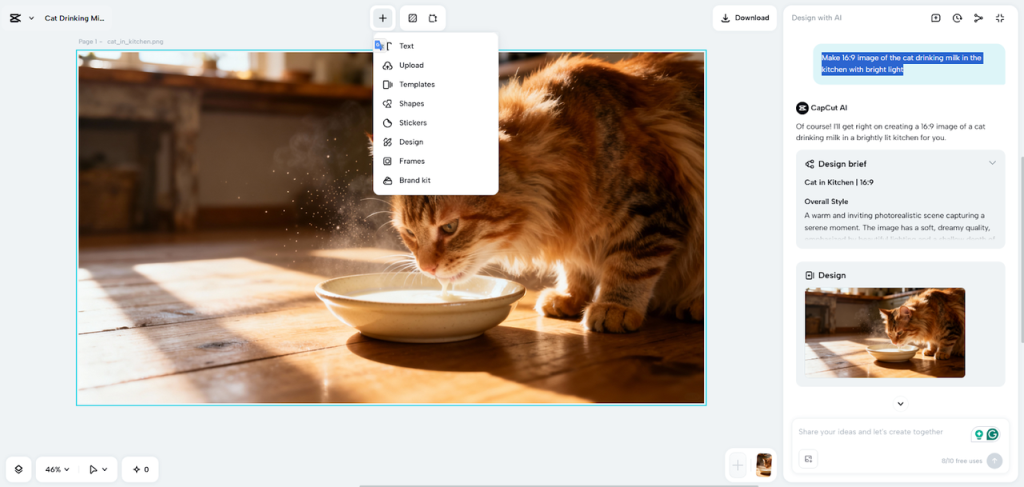
Task: Open the pointer tool dropdown
Action: pyautogui.click(x=98, y=469)
